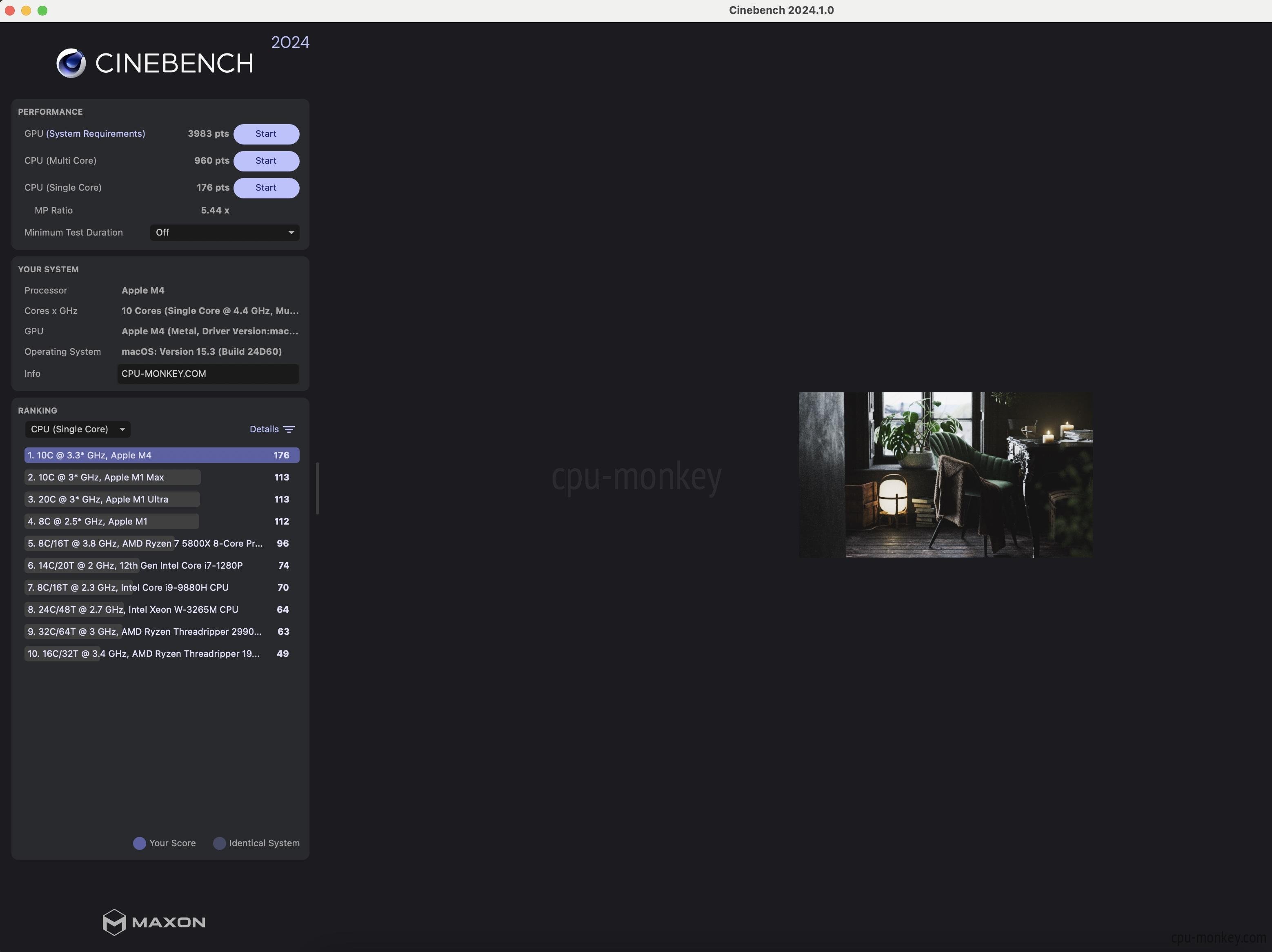Start the GPU benchmark test

tap(266, 134)
